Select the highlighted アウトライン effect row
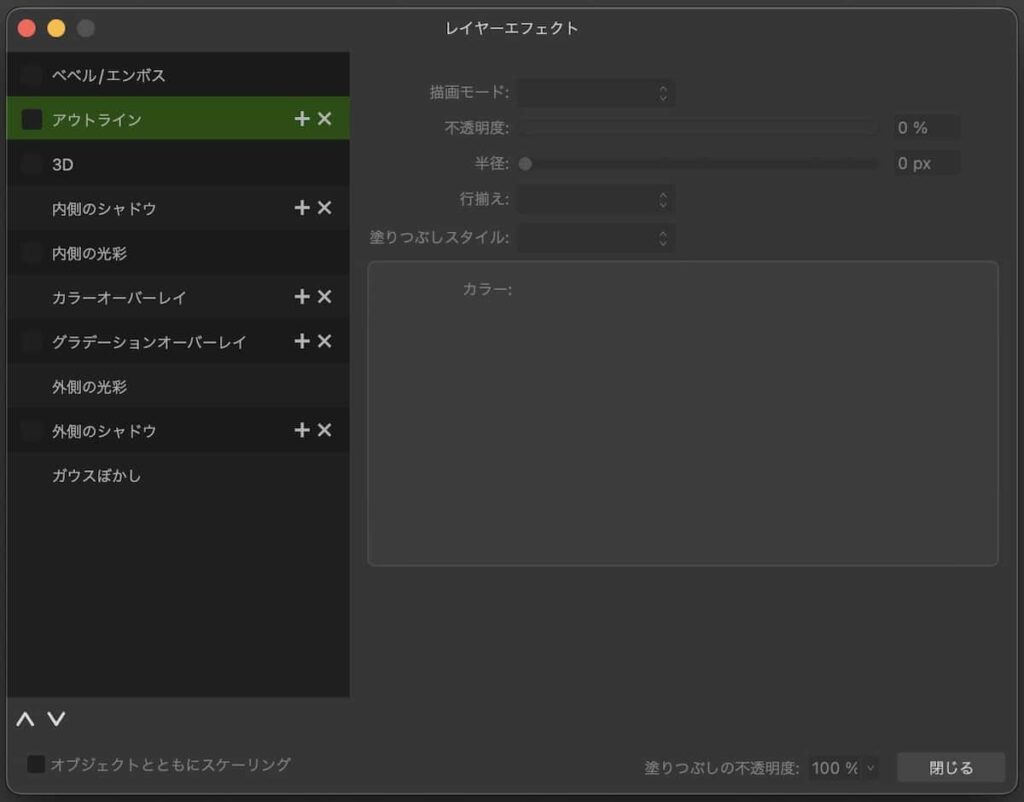The width and height of the screenshot is (1024, 802). coord(178,118)
